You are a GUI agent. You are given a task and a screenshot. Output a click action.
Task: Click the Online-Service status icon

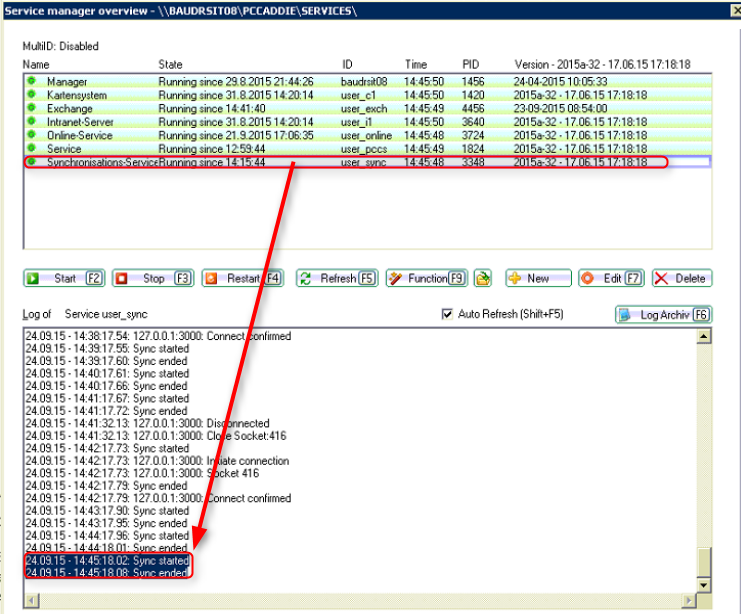31,135
